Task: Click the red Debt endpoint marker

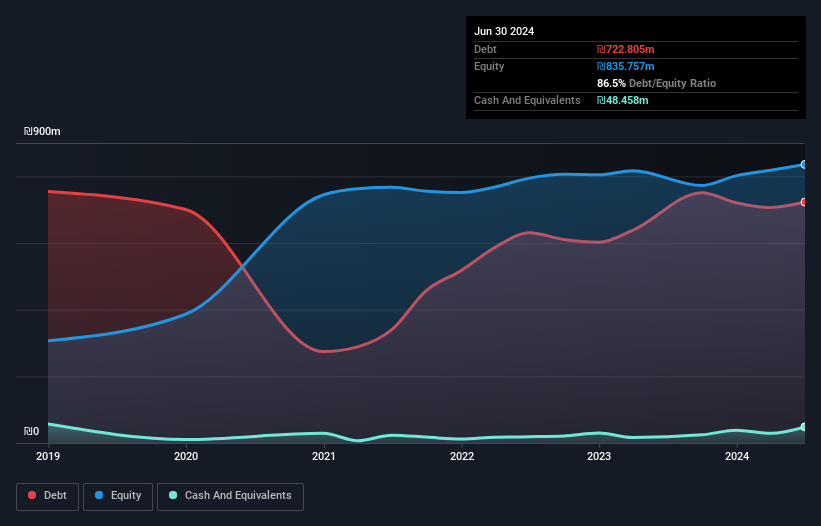Action: (x=804, y=202)
